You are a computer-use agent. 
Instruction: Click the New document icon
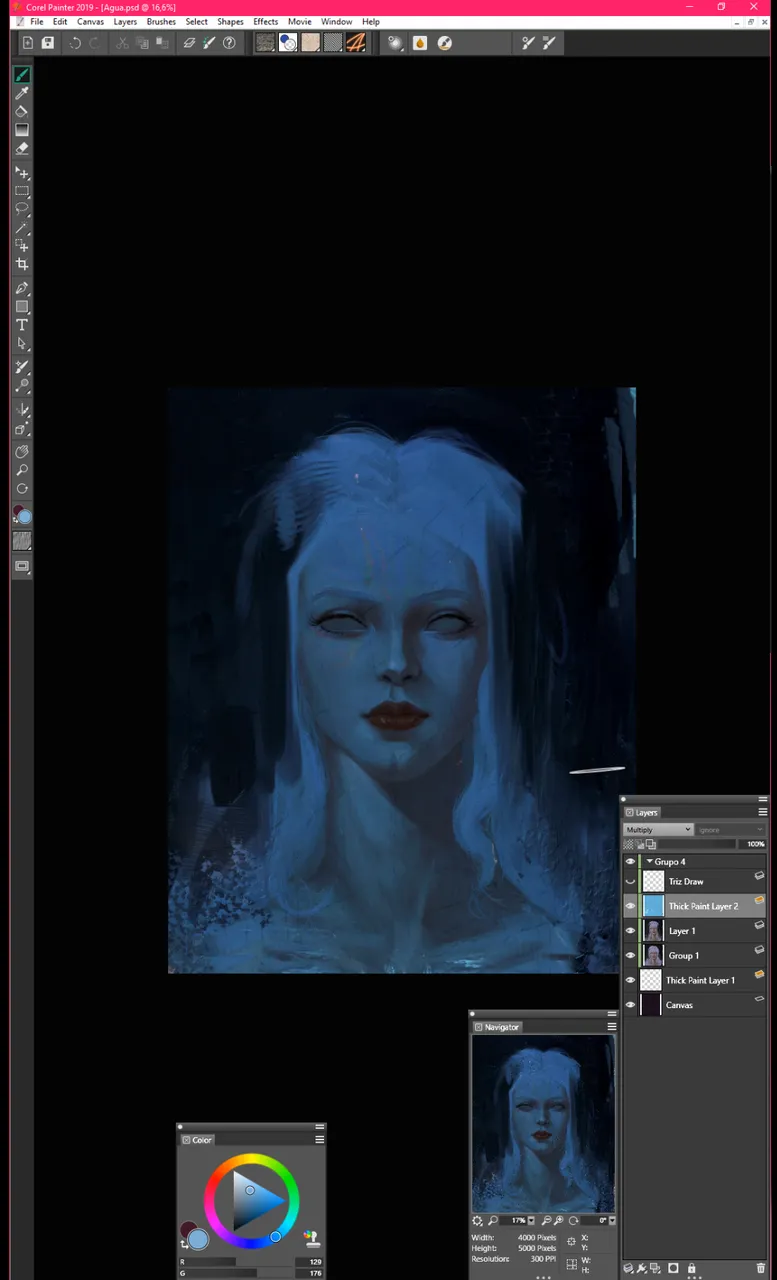tap(28, 43)
